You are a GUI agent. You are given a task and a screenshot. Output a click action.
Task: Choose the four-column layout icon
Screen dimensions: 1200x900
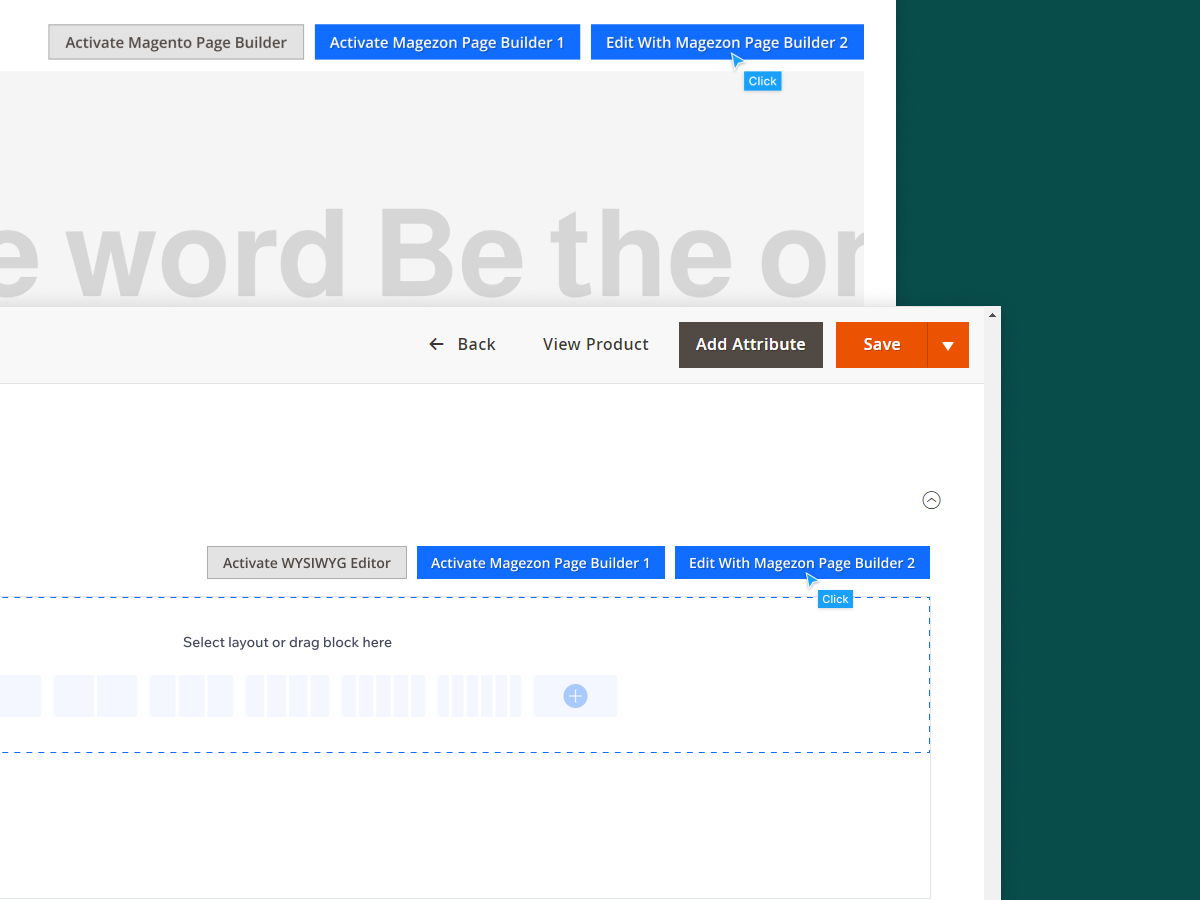(287, 696)
